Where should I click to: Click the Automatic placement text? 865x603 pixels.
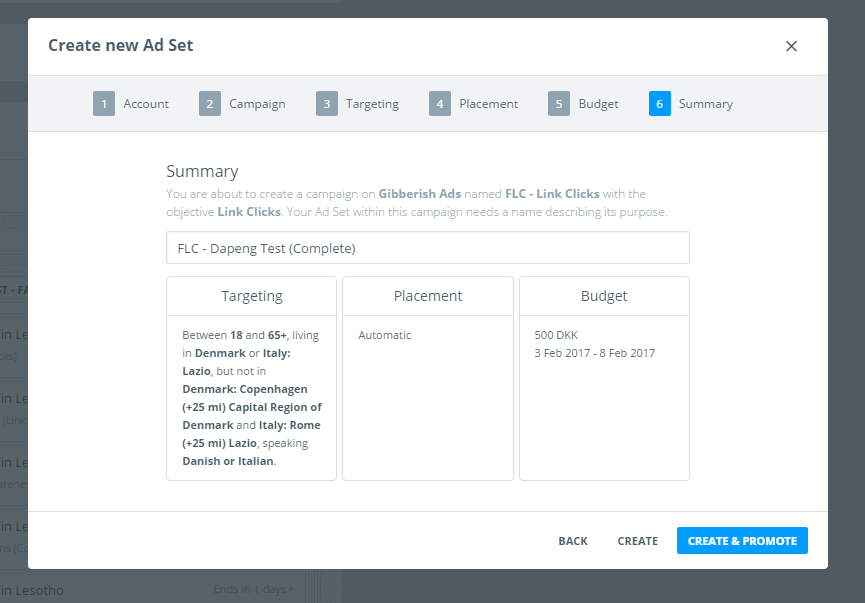(385, 335)
